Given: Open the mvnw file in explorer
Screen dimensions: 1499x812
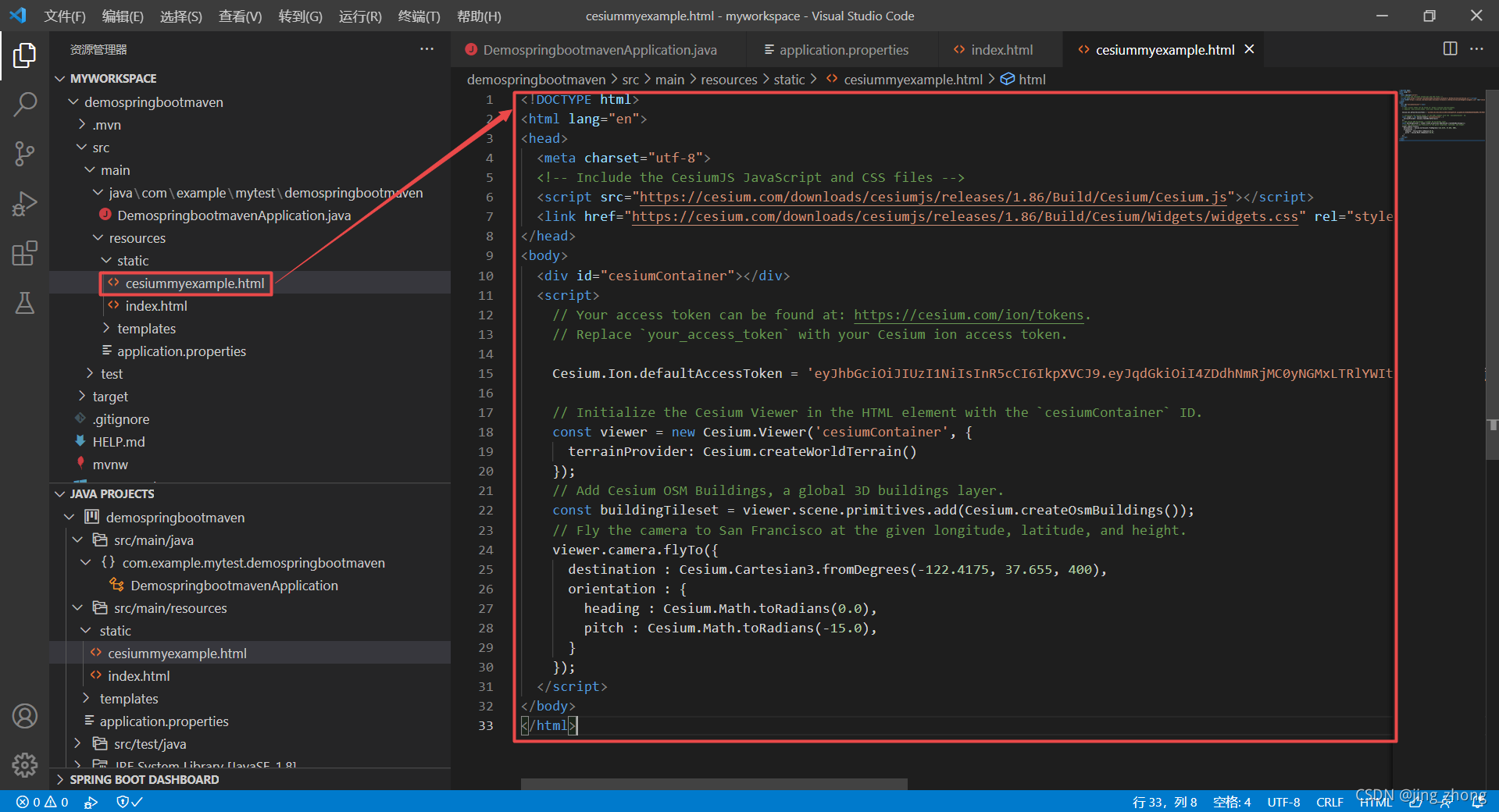Looking at the screenshot, I should point(109,465).
